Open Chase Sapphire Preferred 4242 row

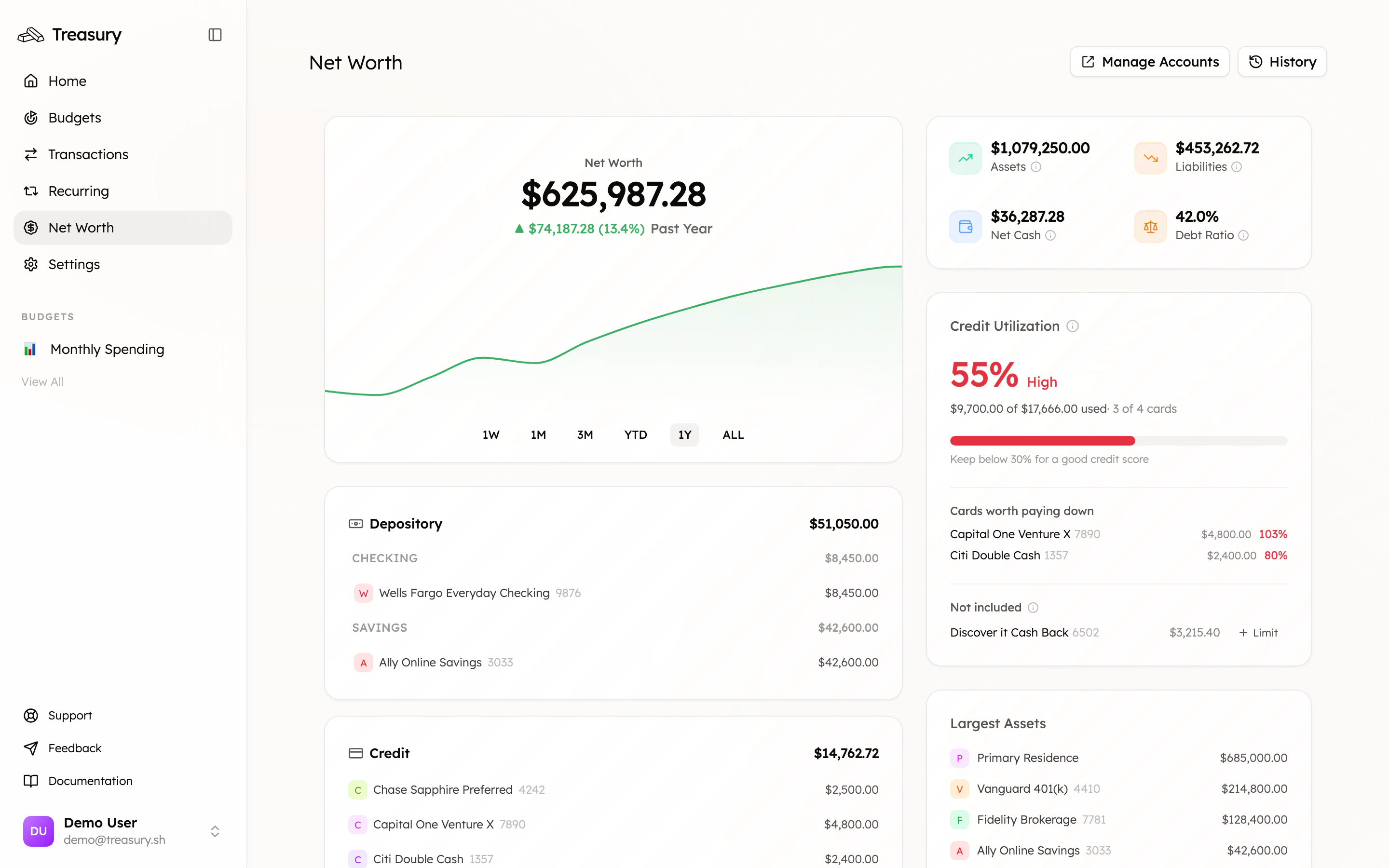coord(614,790)
